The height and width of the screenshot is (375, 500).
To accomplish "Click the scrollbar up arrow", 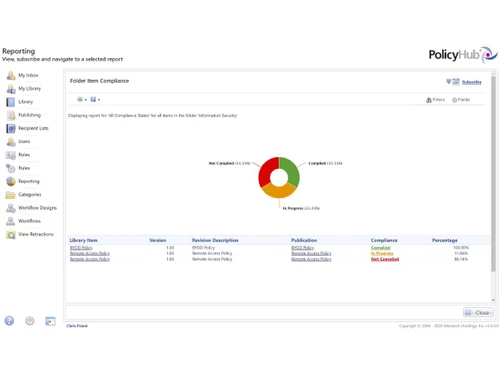I will pyautogui.click(x=493, y=73).
